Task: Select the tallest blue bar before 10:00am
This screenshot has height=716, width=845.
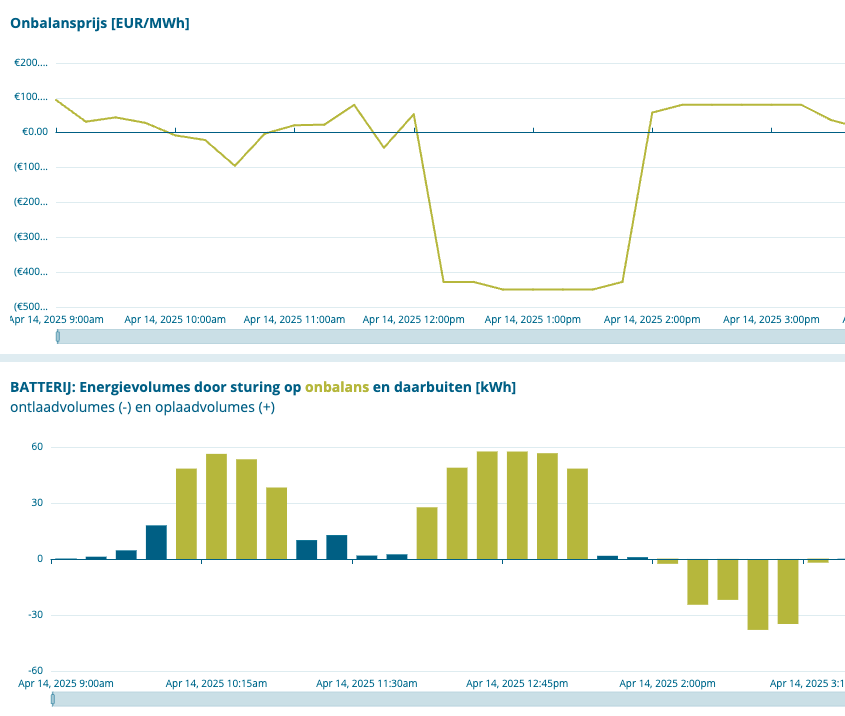Action: pos(156,542)
